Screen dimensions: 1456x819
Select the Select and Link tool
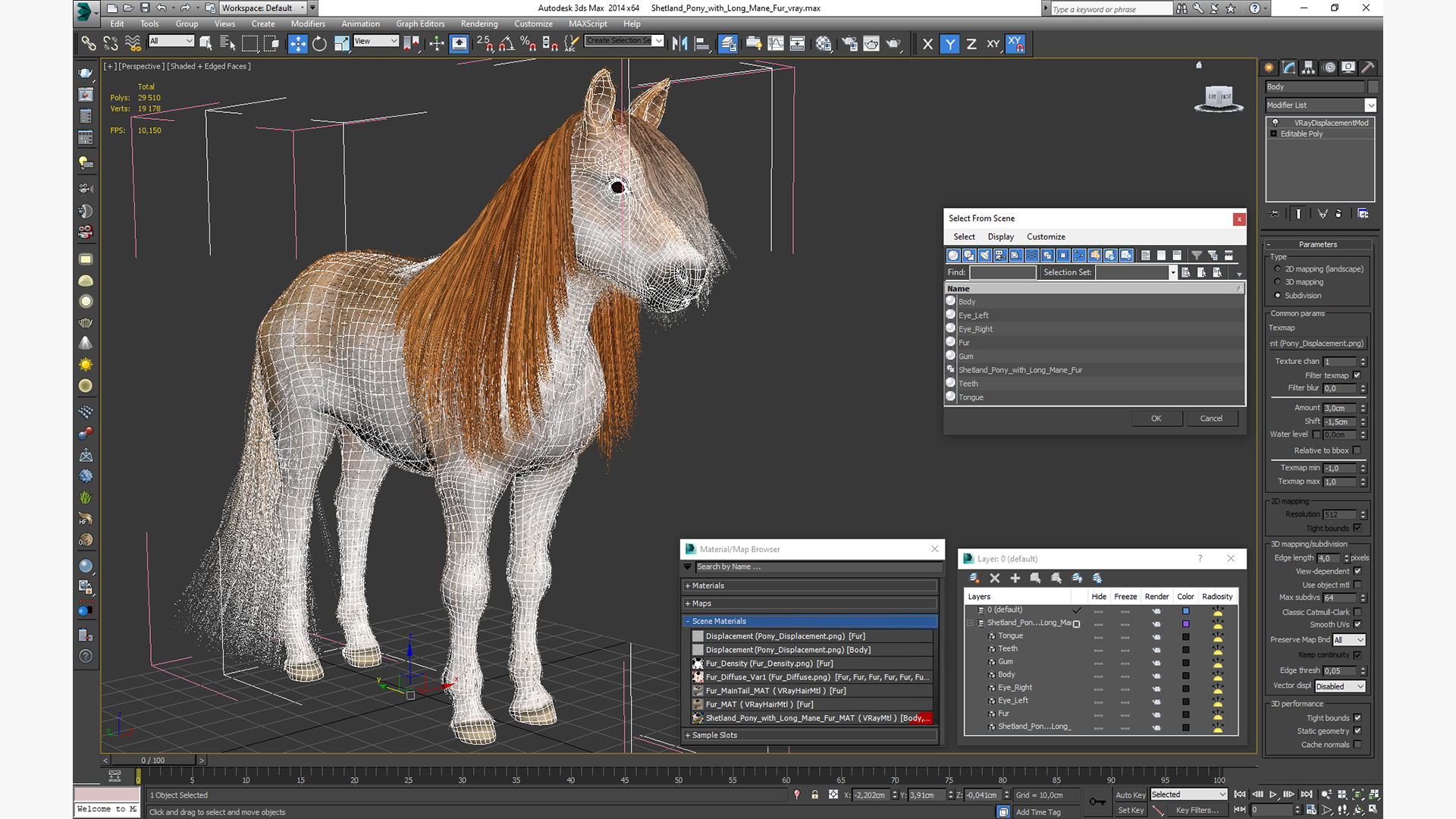[89, 44]
